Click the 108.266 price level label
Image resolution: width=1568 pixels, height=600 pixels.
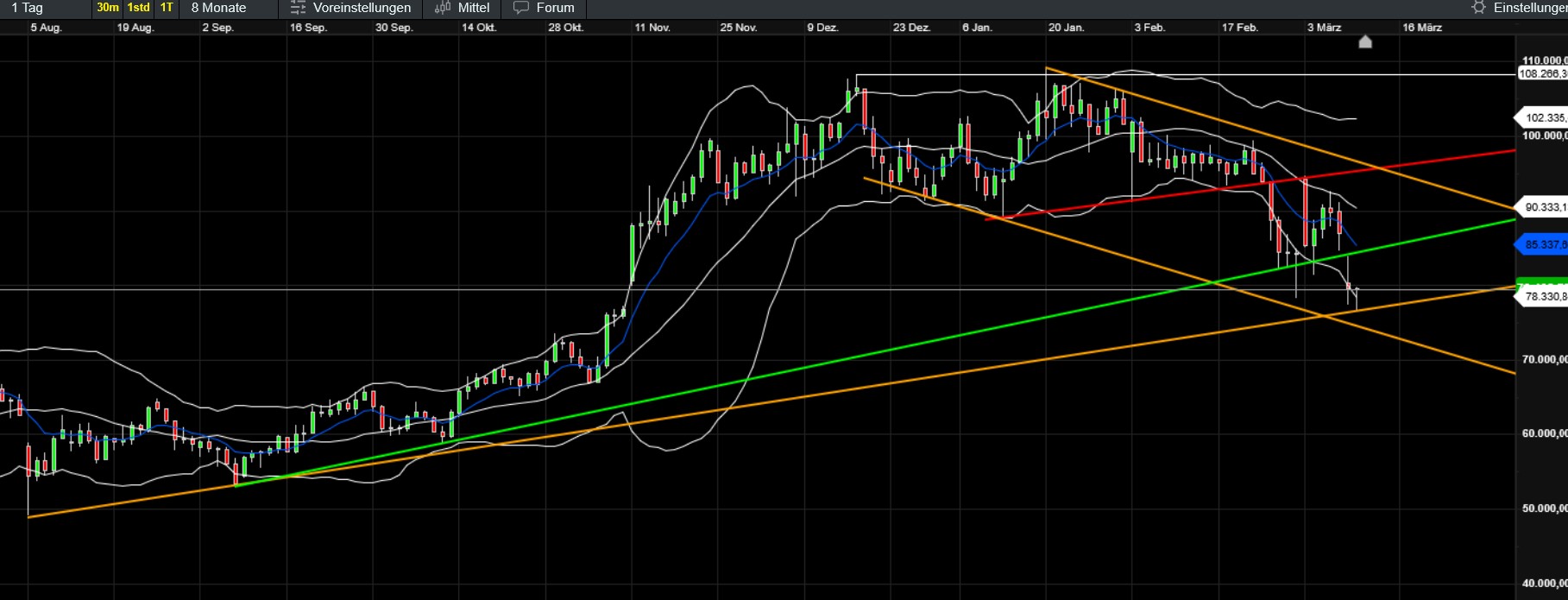[x=1542, y=74]
